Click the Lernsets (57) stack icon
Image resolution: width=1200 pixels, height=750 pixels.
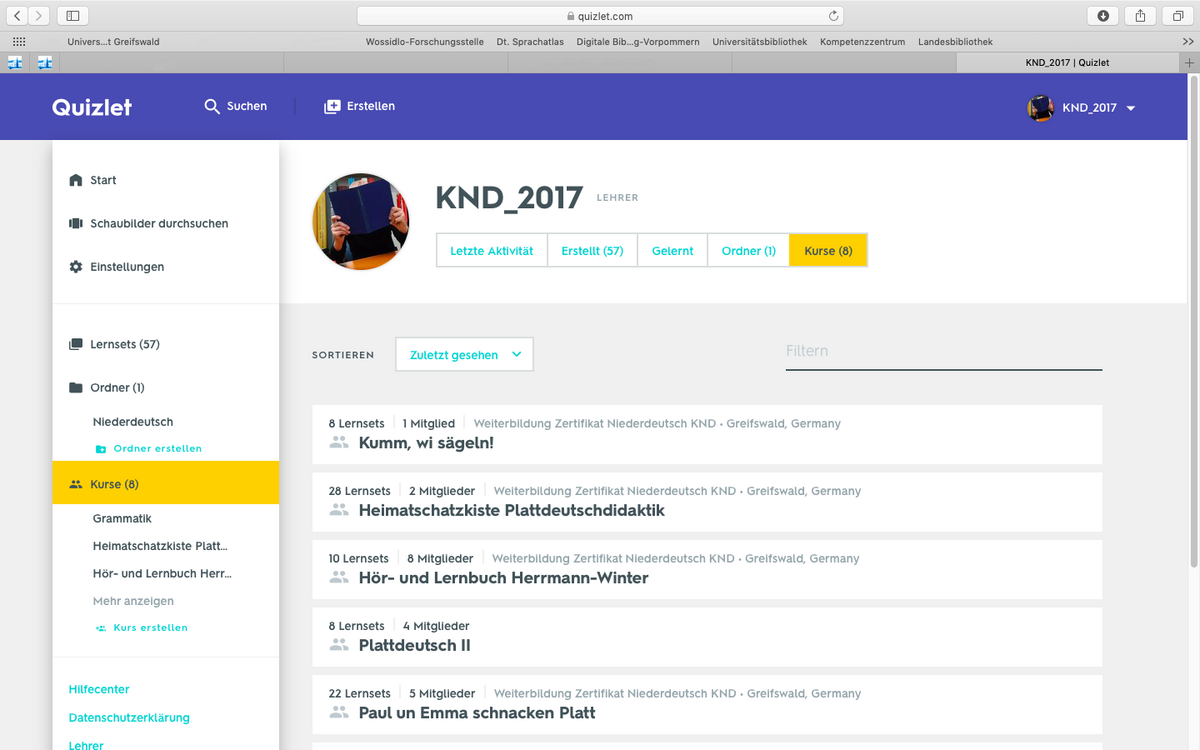pyautogui.click(x=76, y=344)
